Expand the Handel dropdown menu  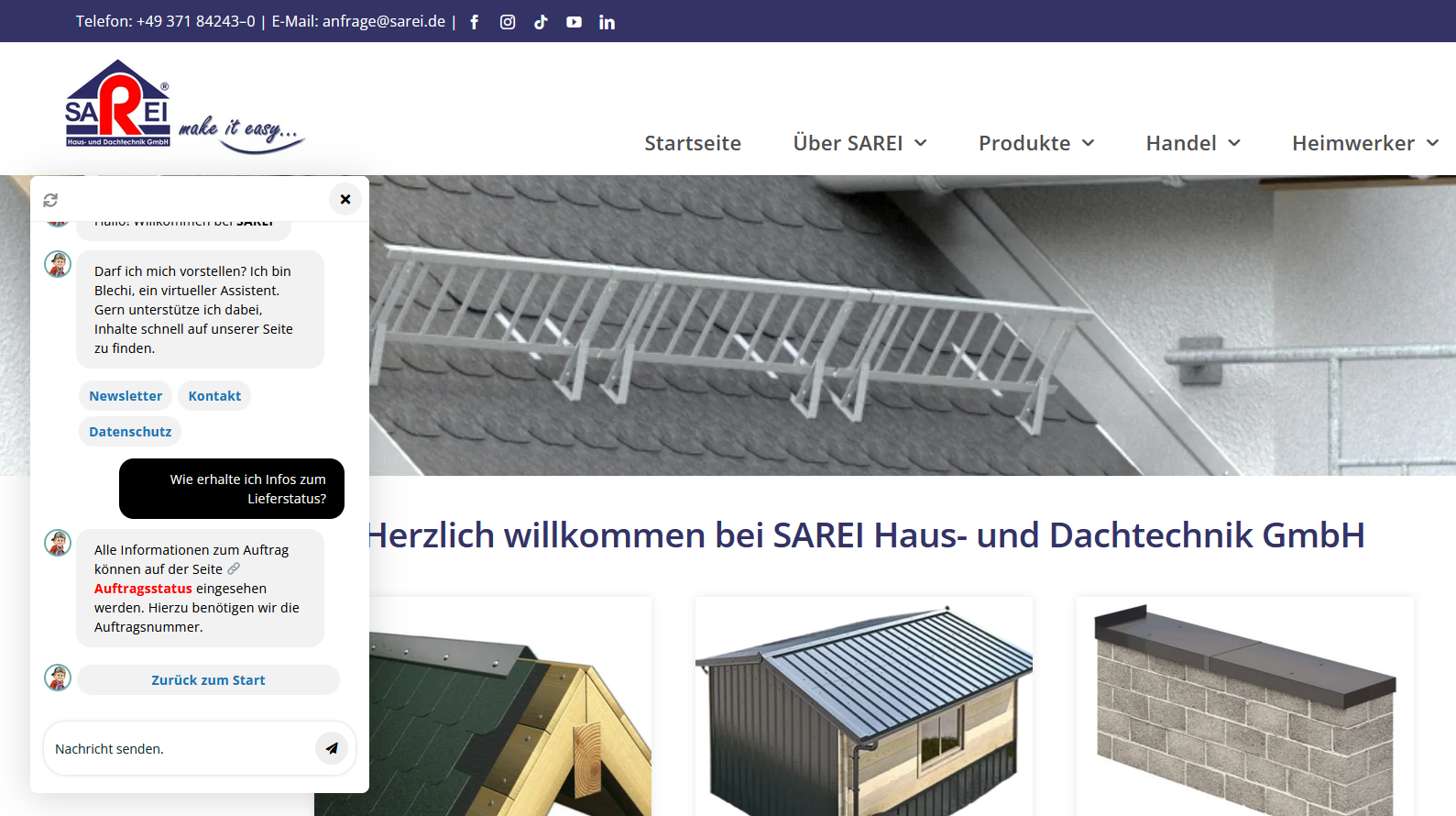click(1192, 143)
